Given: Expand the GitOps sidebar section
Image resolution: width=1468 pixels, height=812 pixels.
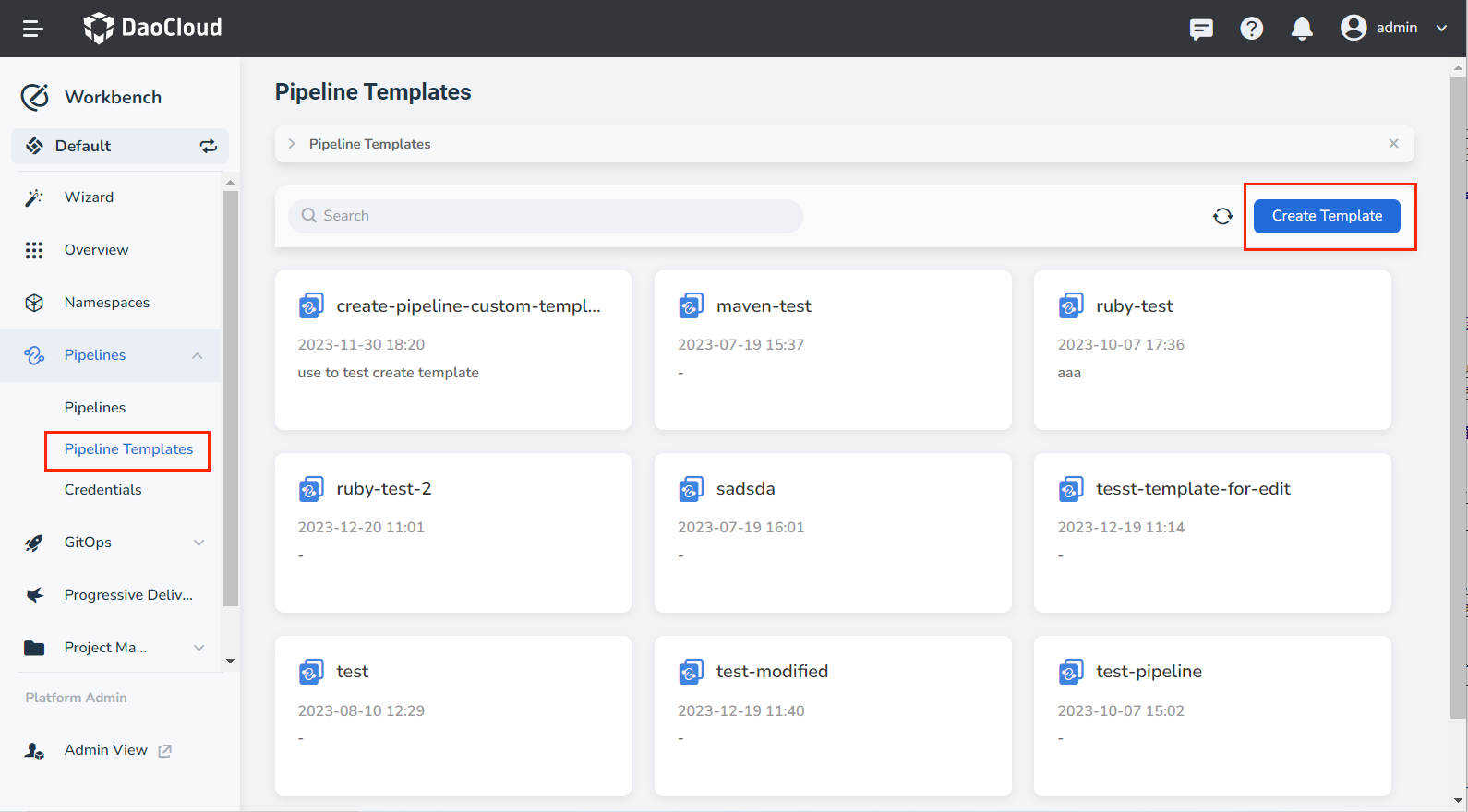Looking at the screenshot, I should click(199, 543).
